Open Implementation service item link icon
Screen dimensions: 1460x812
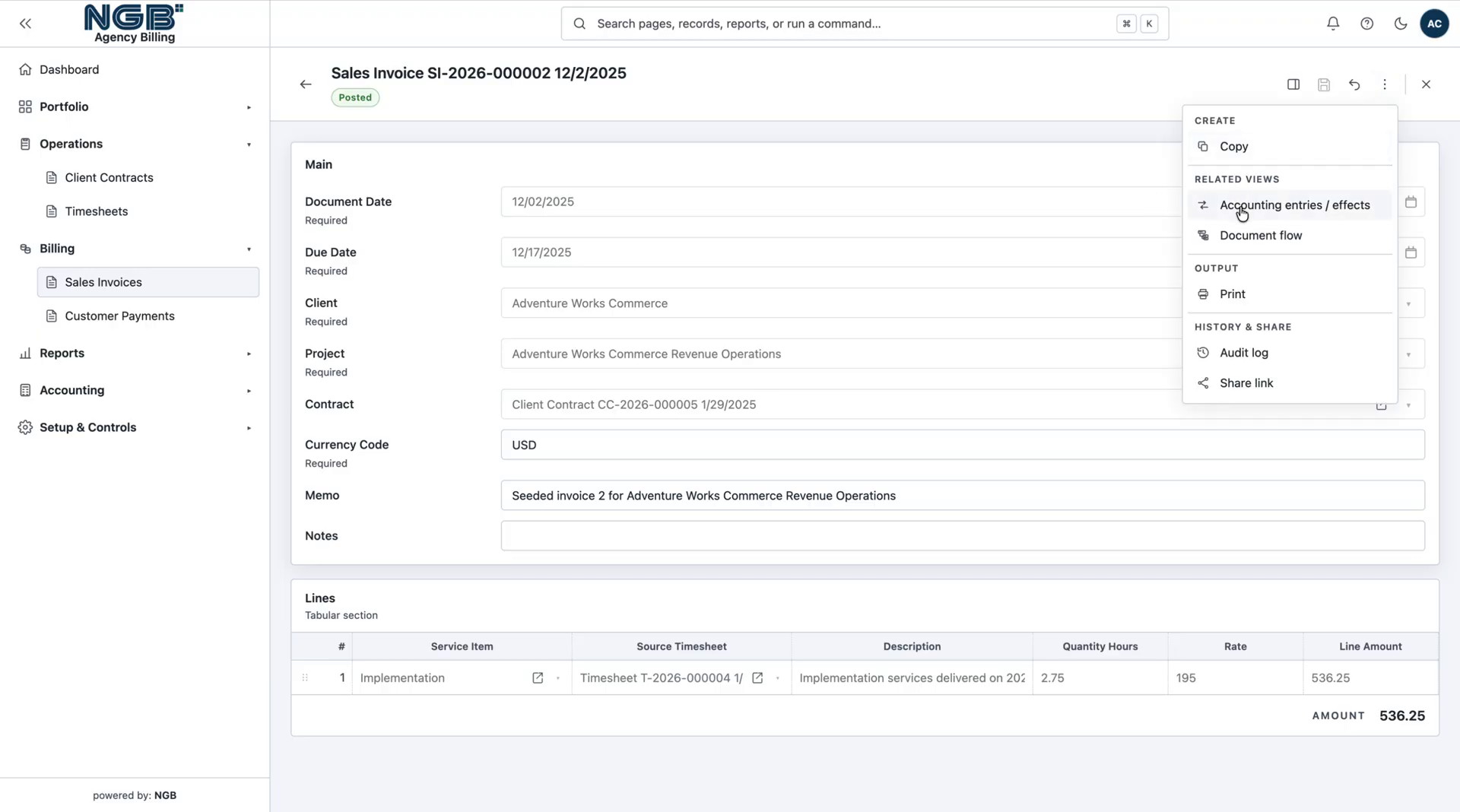coord(538,678)
